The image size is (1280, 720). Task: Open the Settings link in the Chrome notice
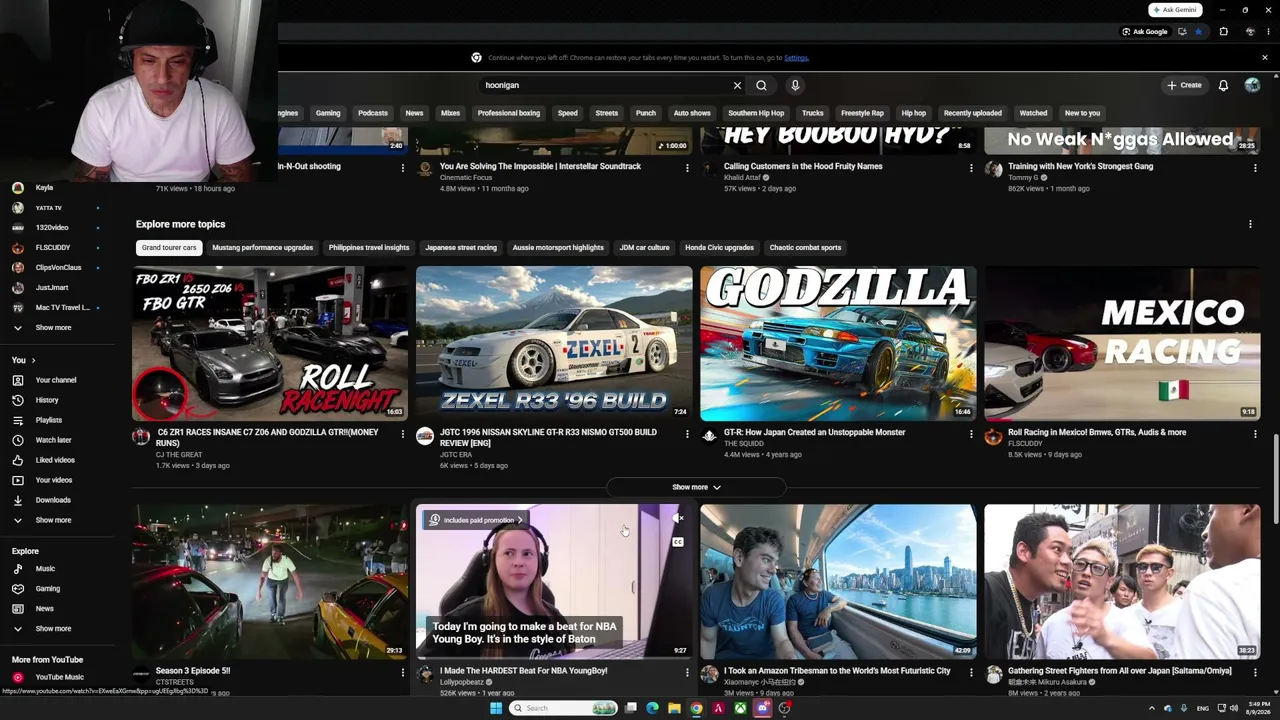click(x=796, y=58)
